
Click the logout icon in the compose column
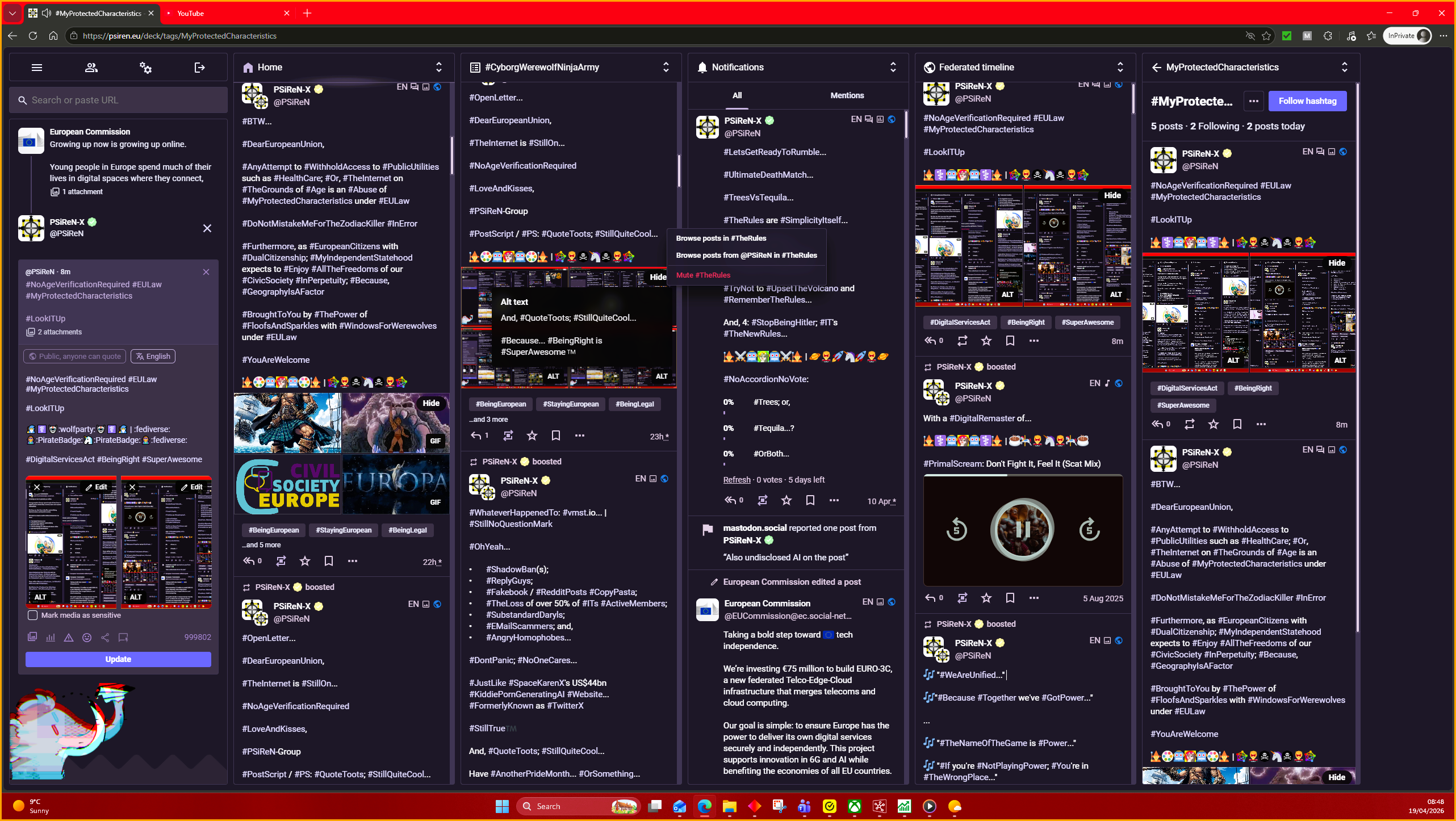tap(199, 68)
